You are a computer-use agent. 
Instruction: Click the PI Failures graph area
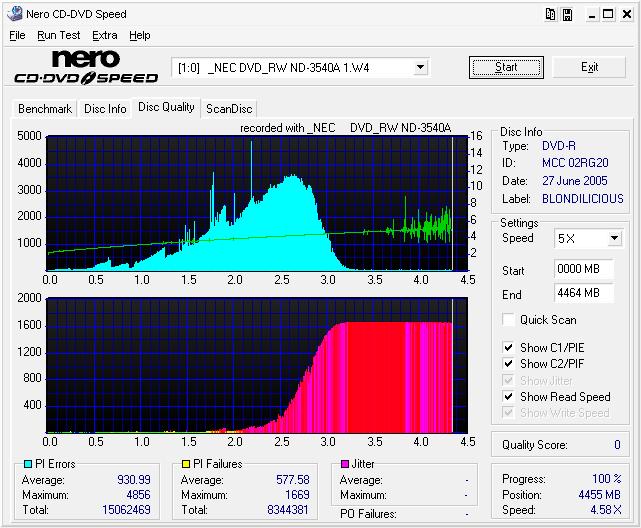[257, 365]
